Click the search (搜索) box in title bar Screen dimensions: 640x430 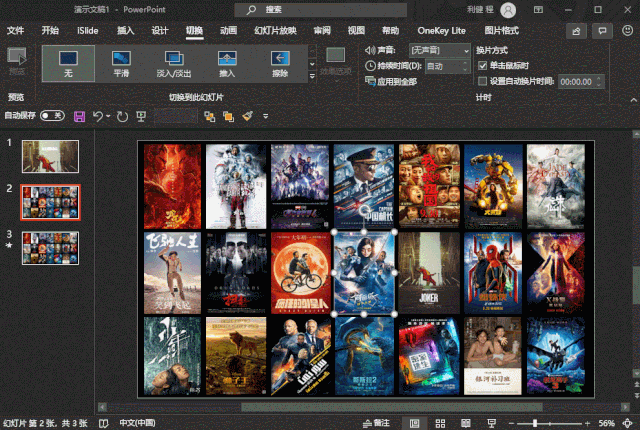pos(320,10)
